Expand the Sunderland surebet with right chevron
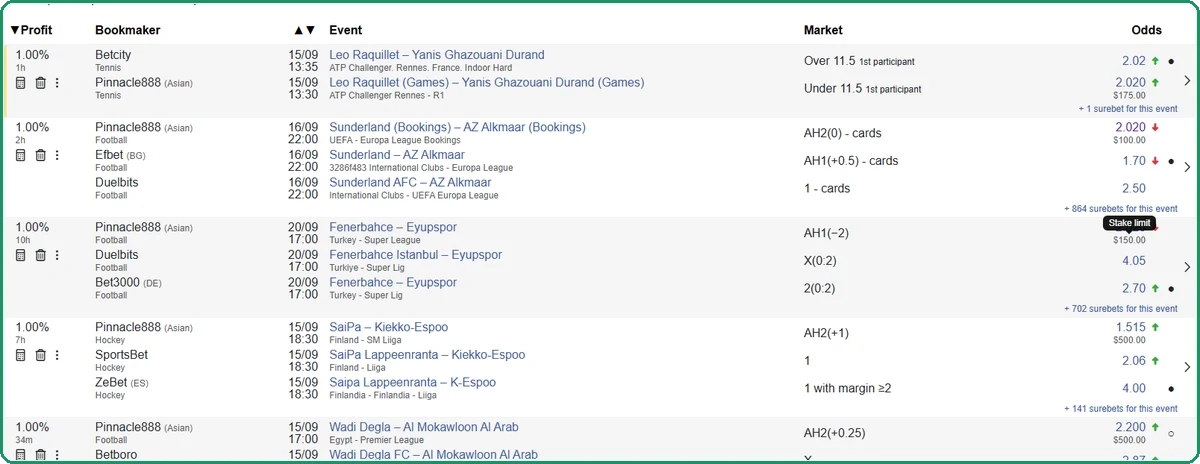The image size is (1200, 464). click(x=1187, y=167)
